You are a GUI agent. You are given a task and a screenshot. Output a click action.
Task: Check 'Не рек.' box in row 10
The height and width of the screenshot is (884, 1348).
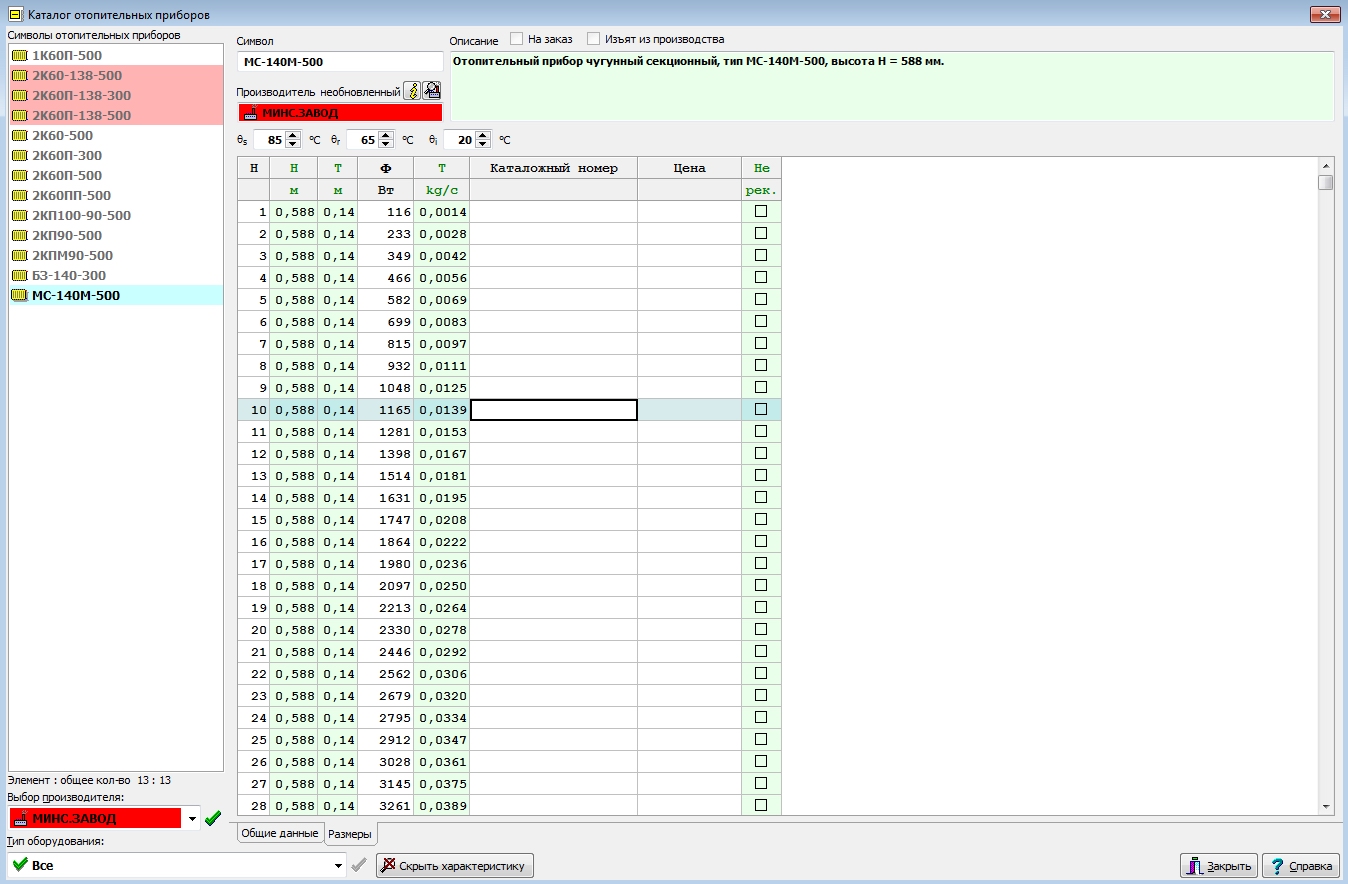761,409
